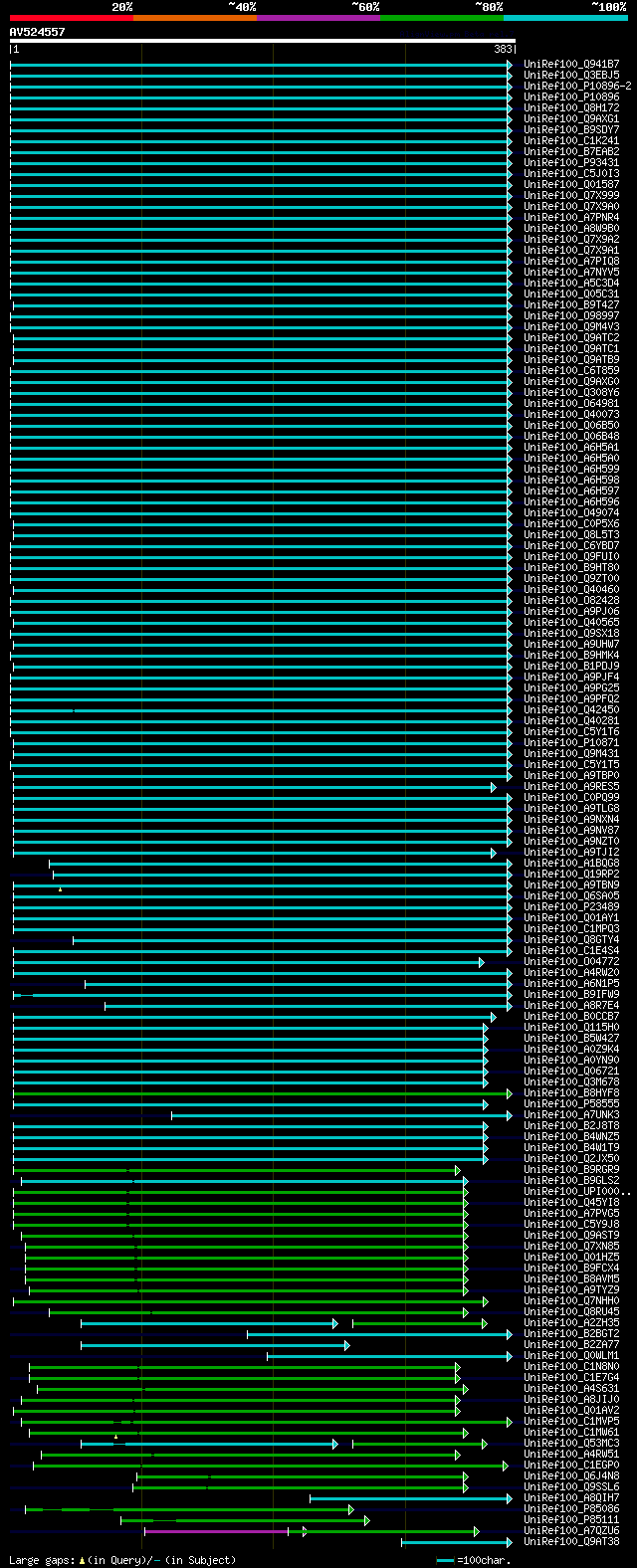Select label UniRef100_P93431
This screenshot has width=637, height=1568.
[x=571, y=162]
